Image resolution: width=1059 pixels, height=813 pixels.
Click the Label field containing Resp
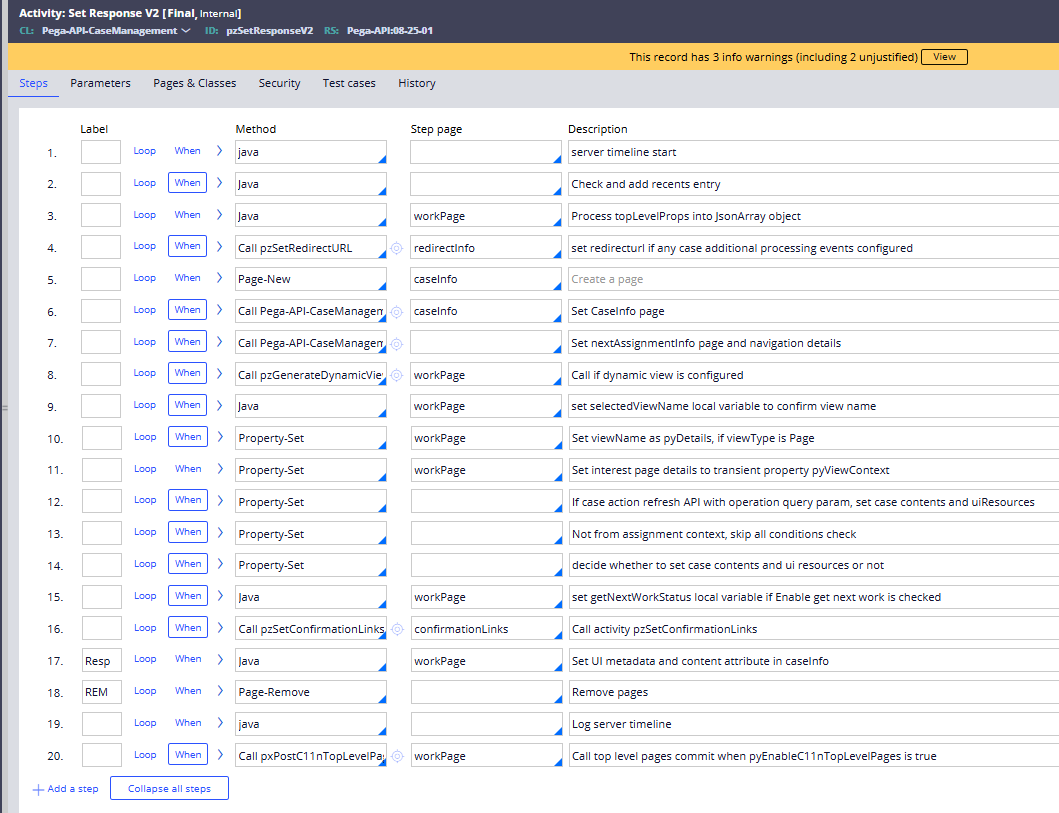click(101, 660)
